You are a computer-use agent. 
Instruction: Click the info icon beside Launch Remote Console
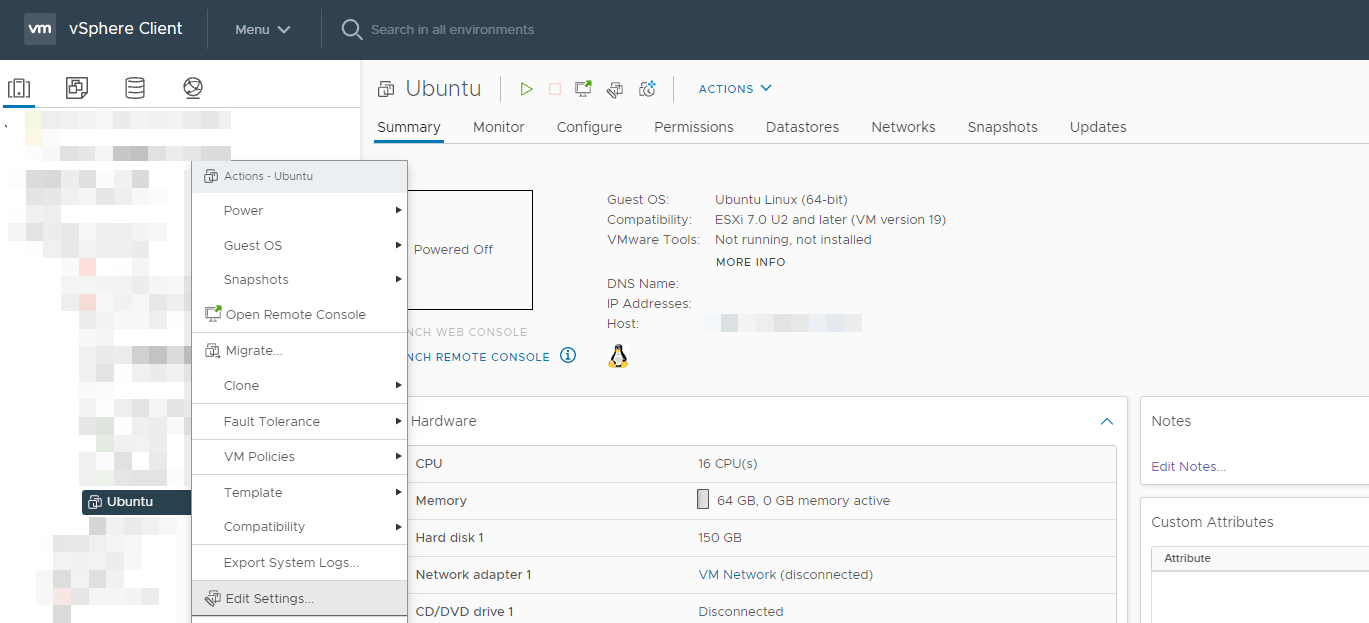click(x=568, y=355)
